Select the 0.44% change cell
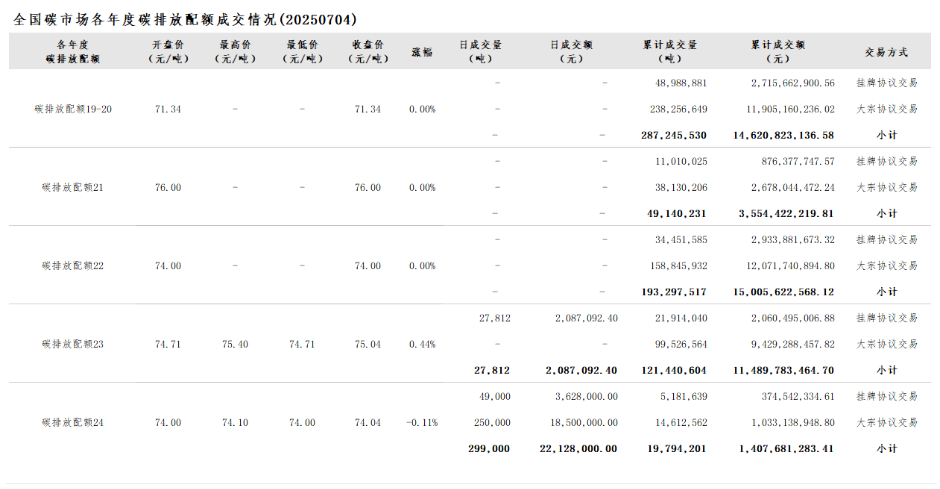940x489 pixels. pyautogui.click(x=422, y=344)
